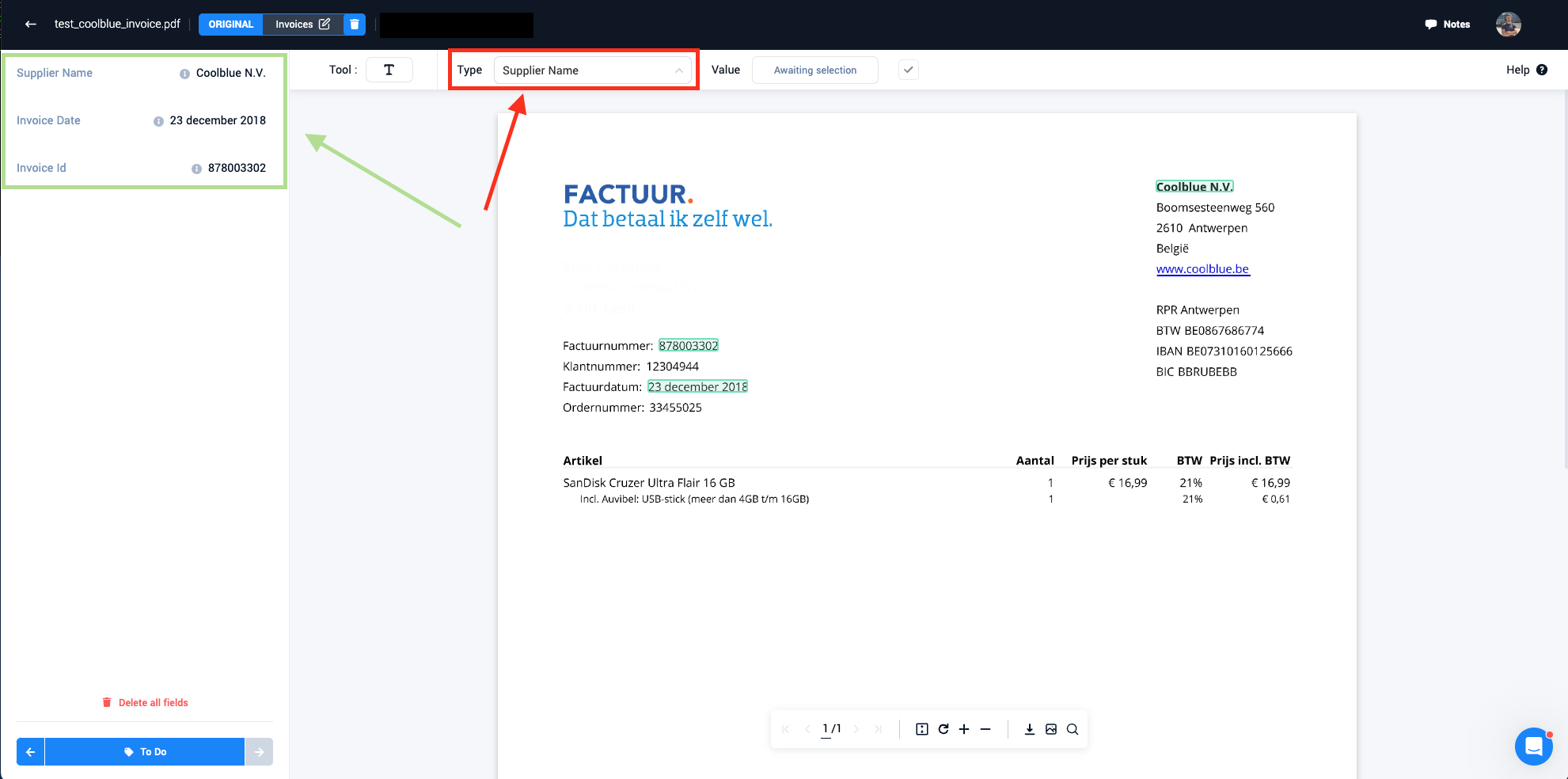1568x779 pixels.
Task: Click the info icon beside Coolblue N.V.
Action: coord(184,74)
